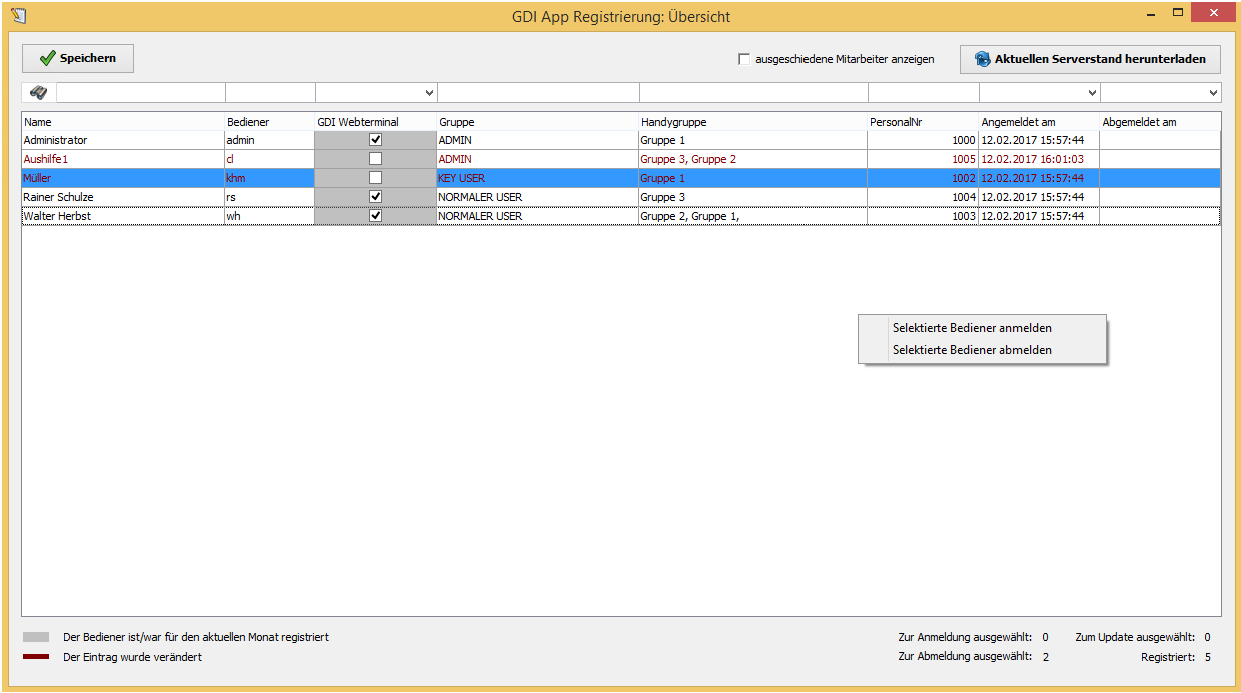1241x693 pixels.
Task: Click the green checkmark on Speichern
Action: [46, 59]
